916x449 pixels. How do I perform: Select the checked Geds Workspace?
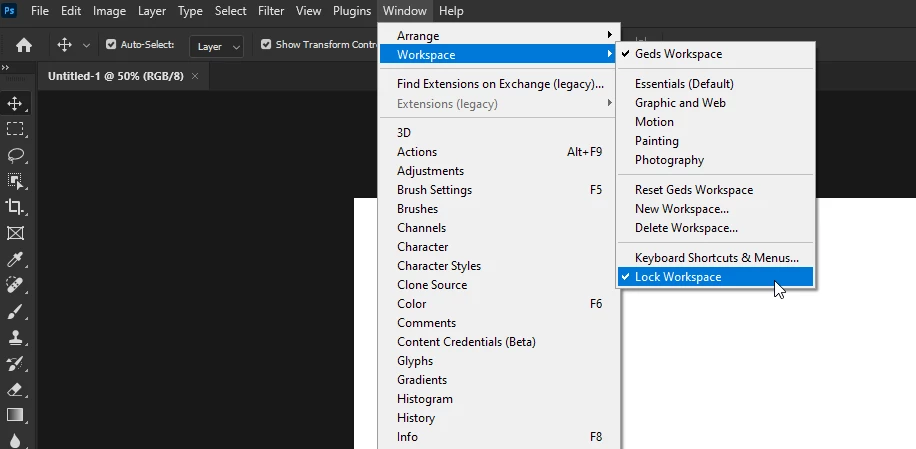pos(715,54)
